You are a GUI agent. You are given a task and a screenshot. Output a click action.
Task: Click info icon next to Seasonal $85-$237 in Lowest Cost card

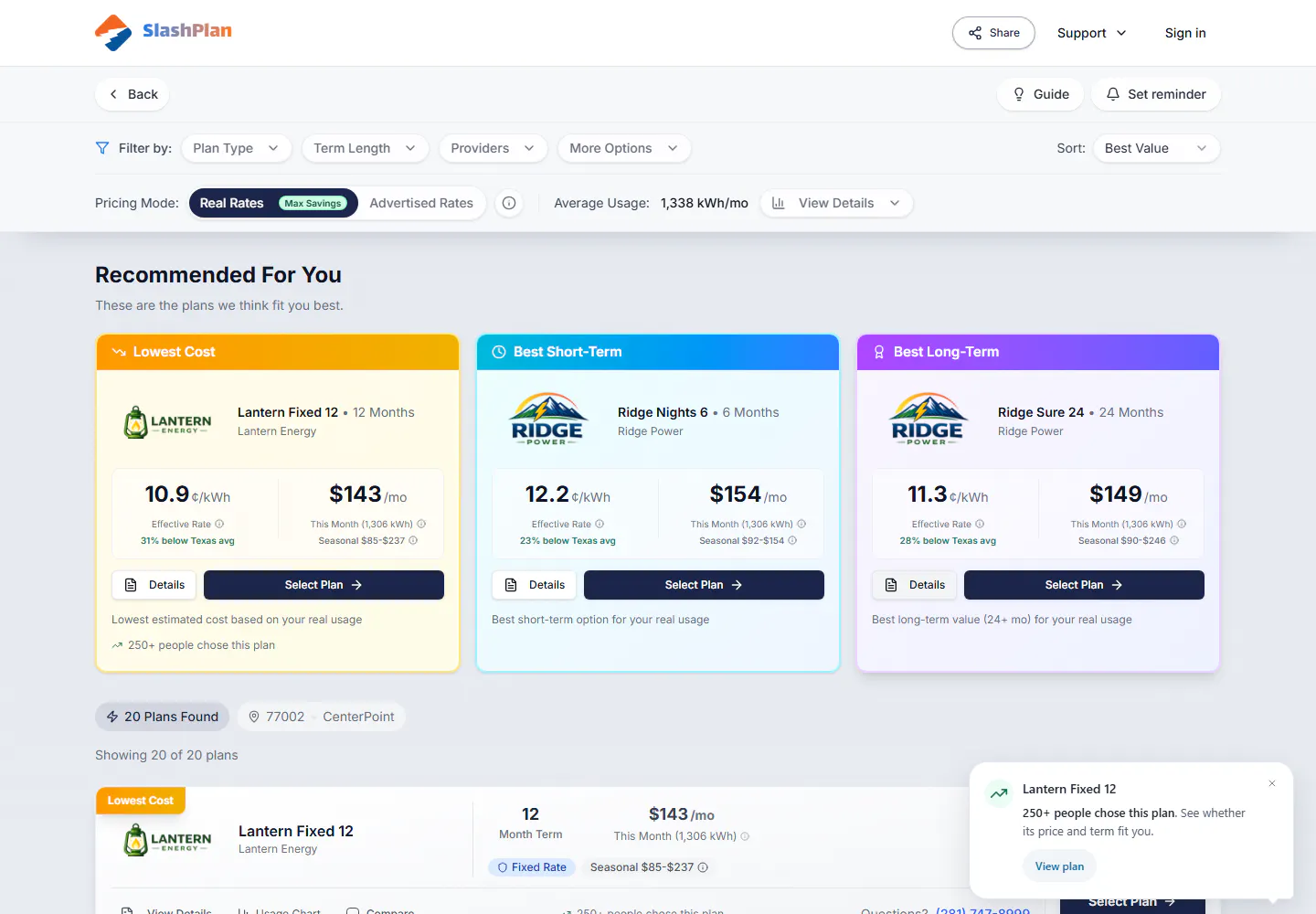pos(413,540)
